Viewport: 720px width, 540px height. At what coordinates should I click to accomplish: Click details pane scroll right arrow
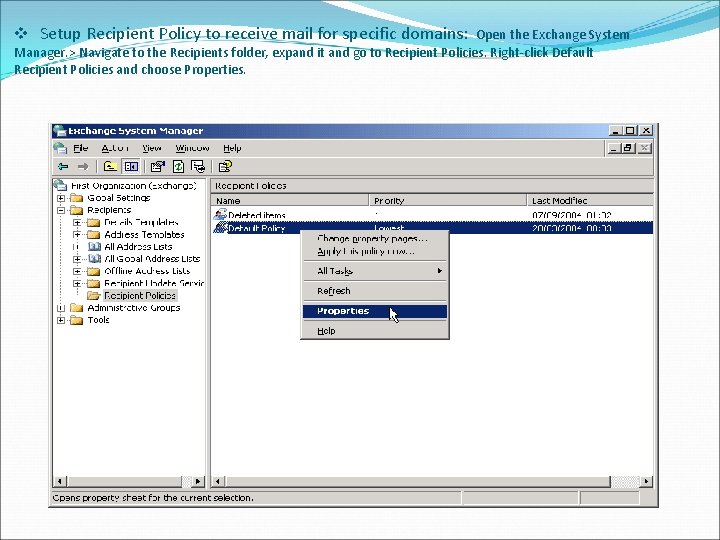[x=646, y=481]
